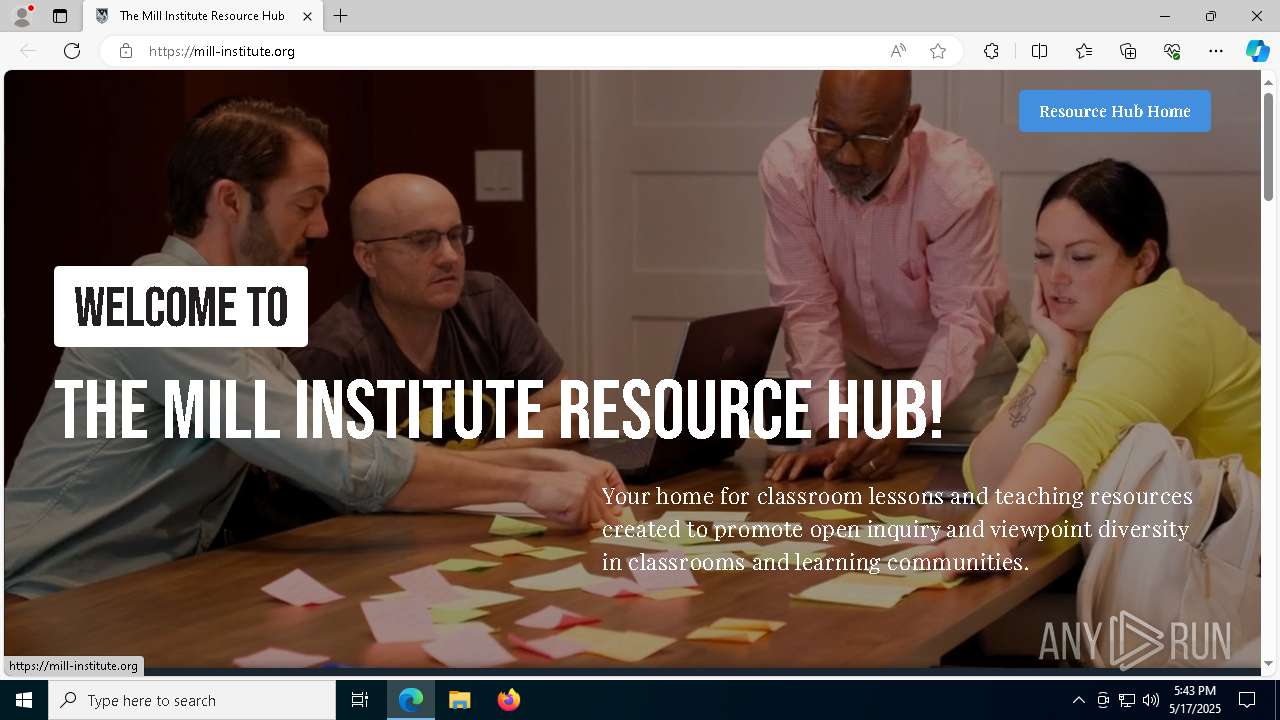Select the Mill Institute Resource Hub tab
This screenshot has width=1280, height=720.
point(202,16)
